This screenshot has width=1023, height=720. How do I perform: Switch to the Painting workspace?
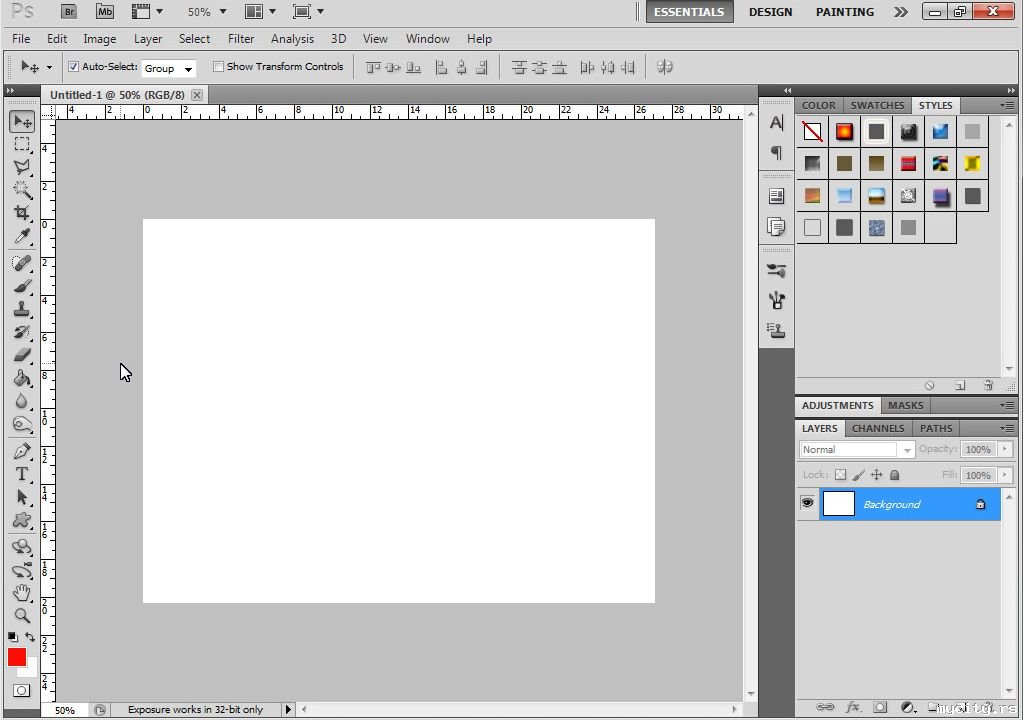[x=844, y=12]
